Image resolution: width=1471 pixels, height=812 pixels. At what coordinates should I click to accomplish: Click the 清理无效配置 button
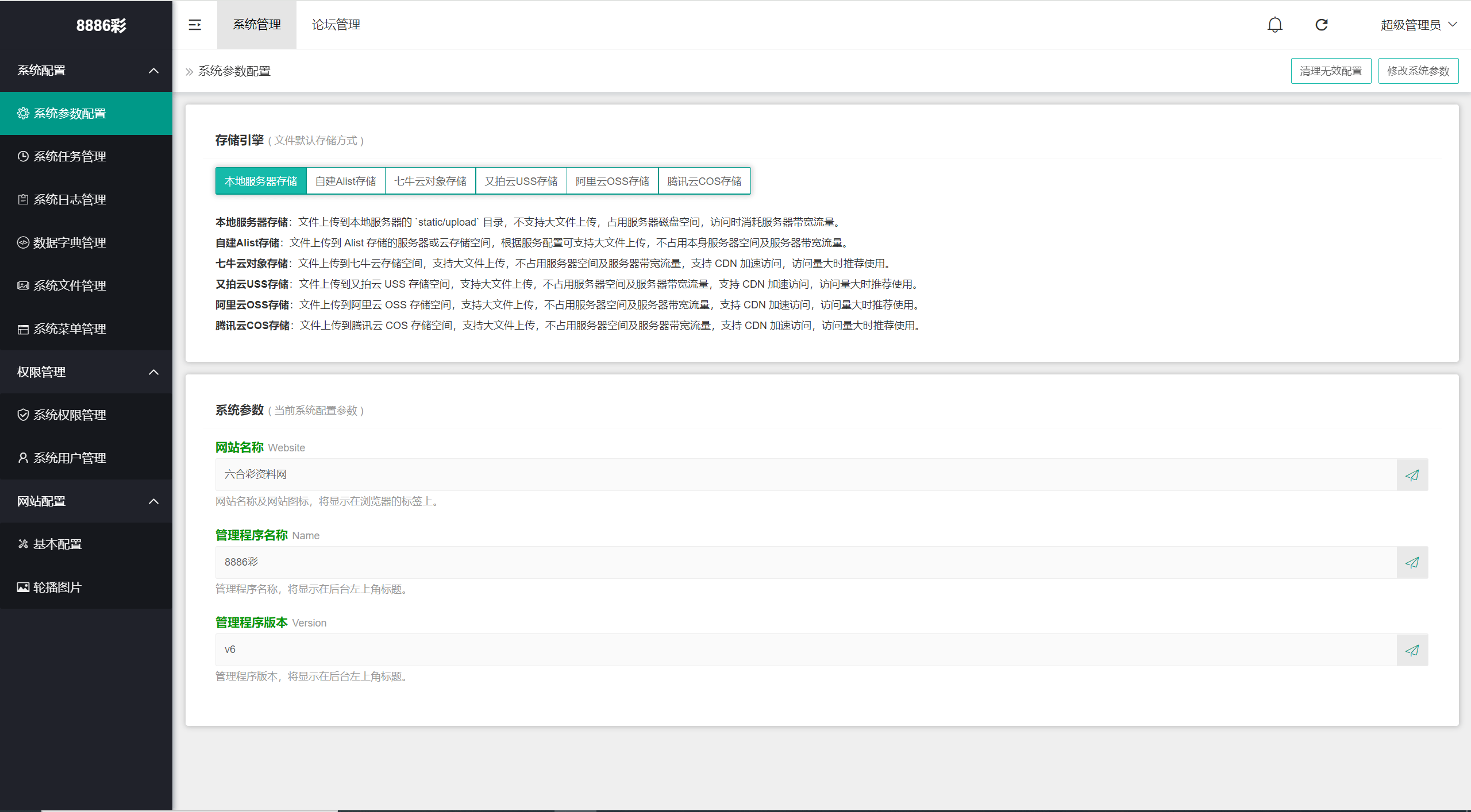tap(1330, 71)
